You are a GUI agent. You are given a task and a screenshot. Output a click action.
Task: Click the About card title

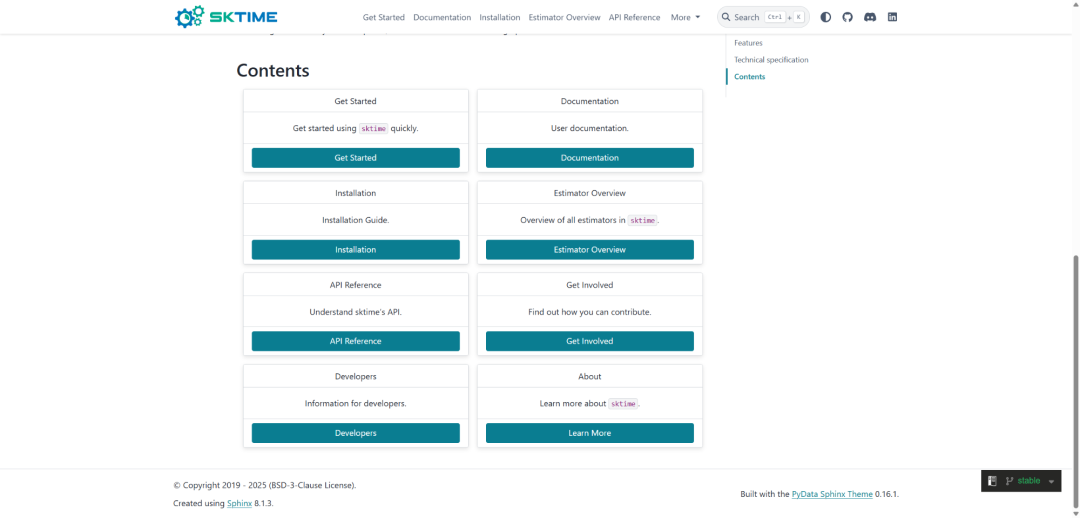point(590,376)
